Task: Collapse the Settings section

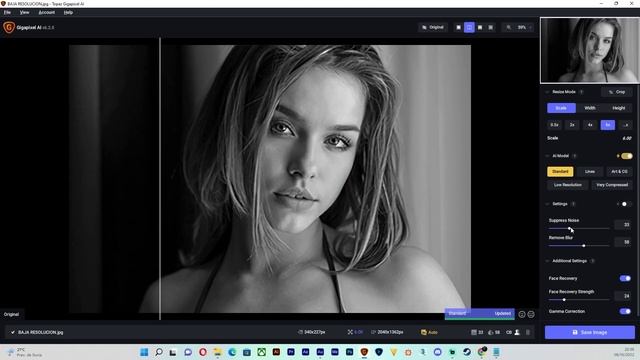Action: pos(547,204)
